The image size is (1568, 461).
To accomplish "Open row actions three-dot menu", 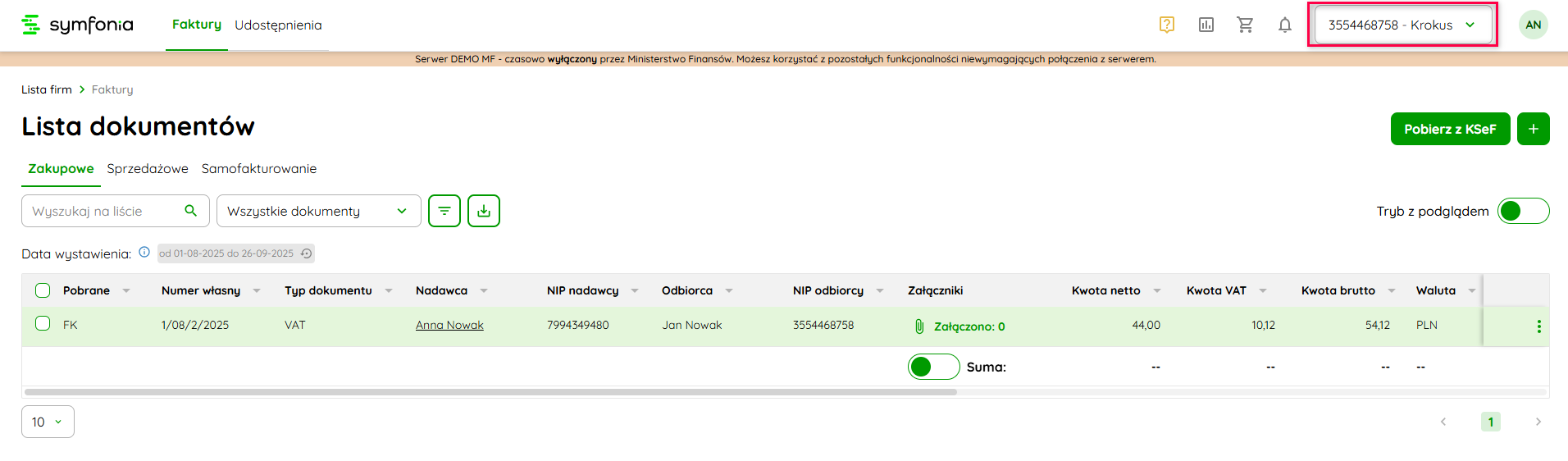I will pos(1538,326).
